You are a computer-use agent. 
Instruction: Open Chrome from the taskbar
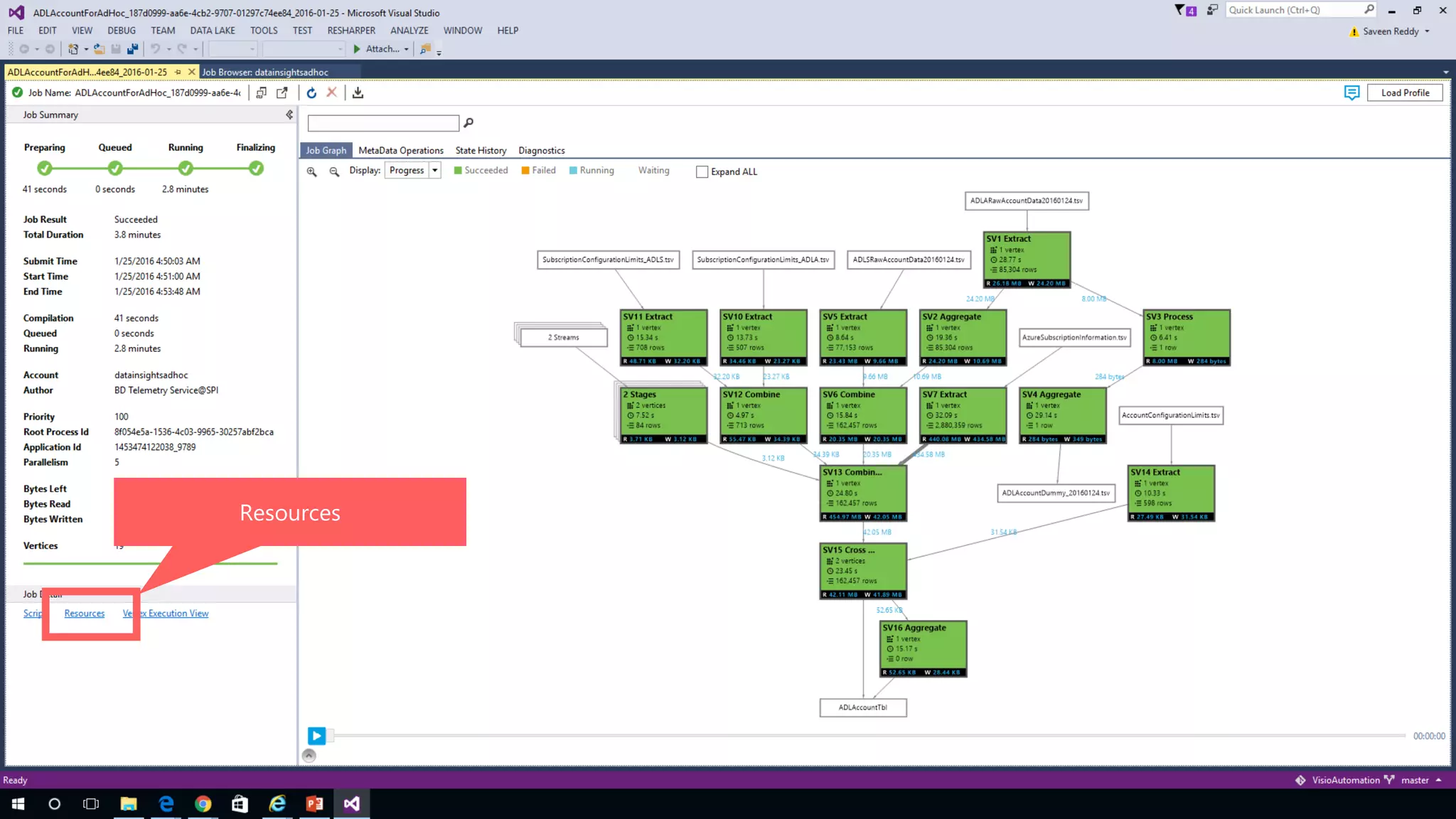coord(203,803)
